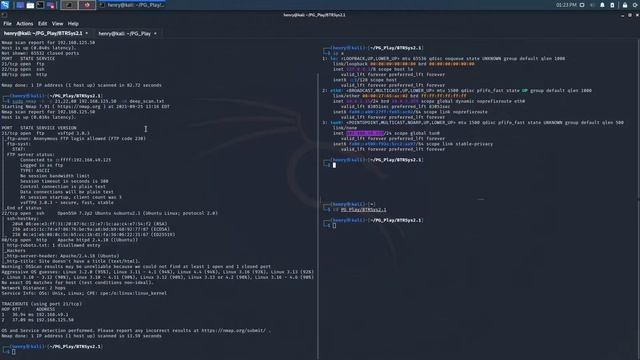Open the Edit menu
This screenshot has height=360, width=640.
pos(42,24)
